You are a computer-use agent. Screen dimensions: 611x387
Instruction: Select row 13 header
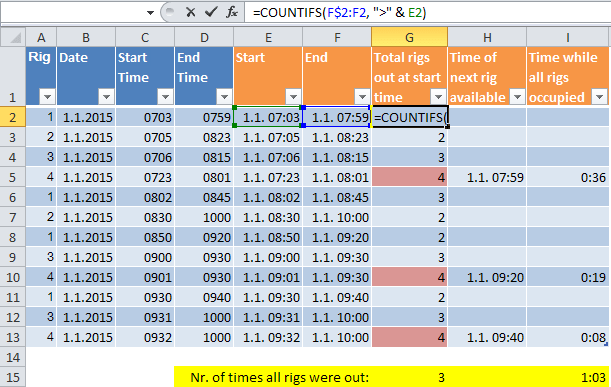click(13, 337)
